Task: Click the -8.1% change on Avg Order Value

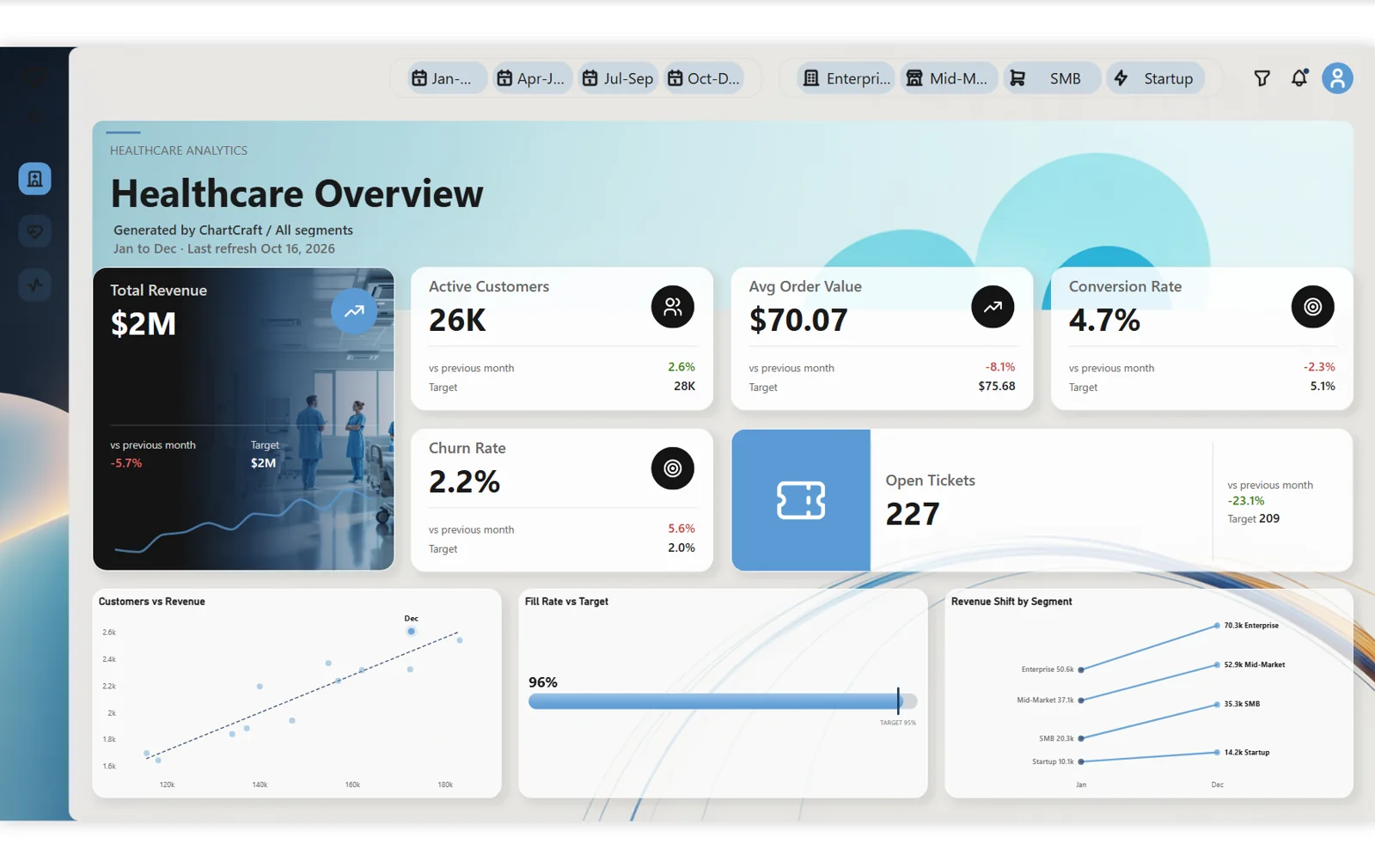Action: coord(1000,367)
